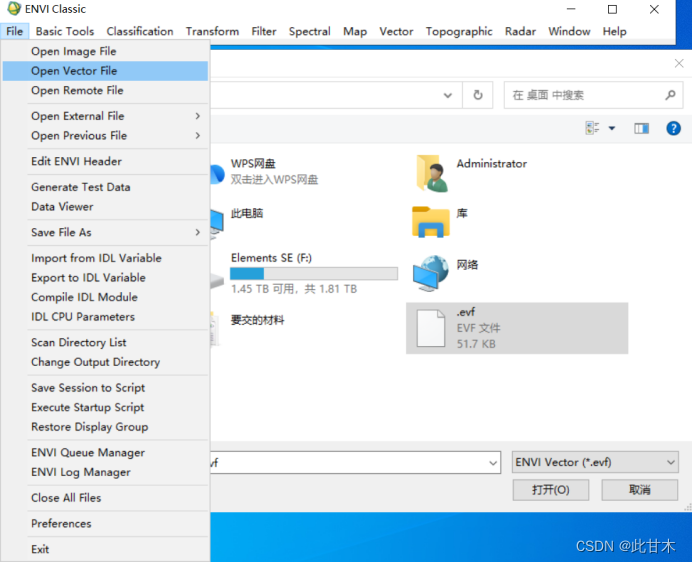The width and height of the screenshot is (692, 563).
Task: Choose Compile IDL Module
Action: click(105, 297)
